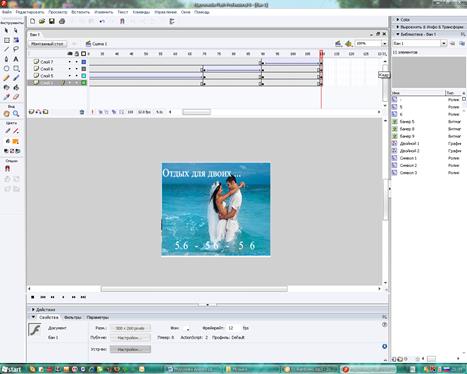This screenshot has width=467, height=374.
Task: Toggle outline square of layer Слой 5
Action: pyautogui.click(x=84, y=76)
